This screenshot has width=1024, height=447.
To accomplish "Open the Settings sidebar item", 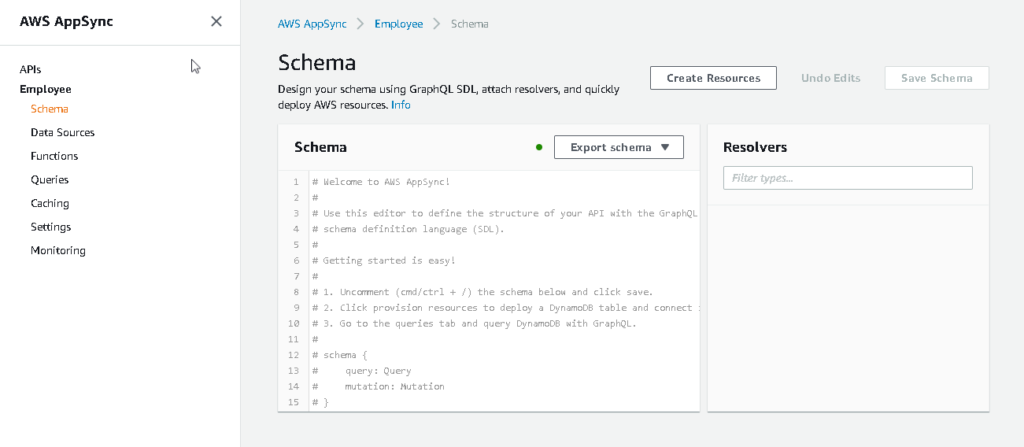I will (51, 227).
